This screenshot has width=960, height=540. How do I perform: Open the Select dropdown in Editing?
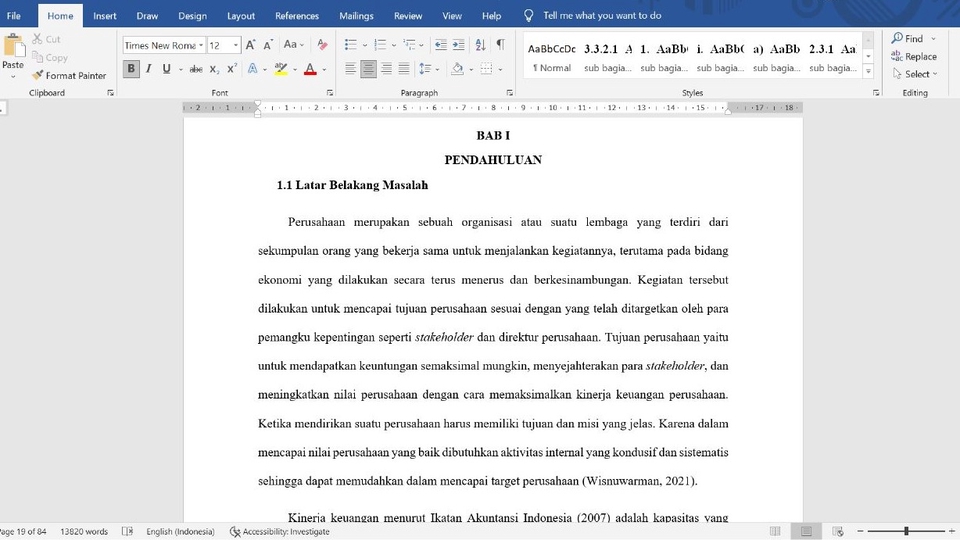coord(915,74)
